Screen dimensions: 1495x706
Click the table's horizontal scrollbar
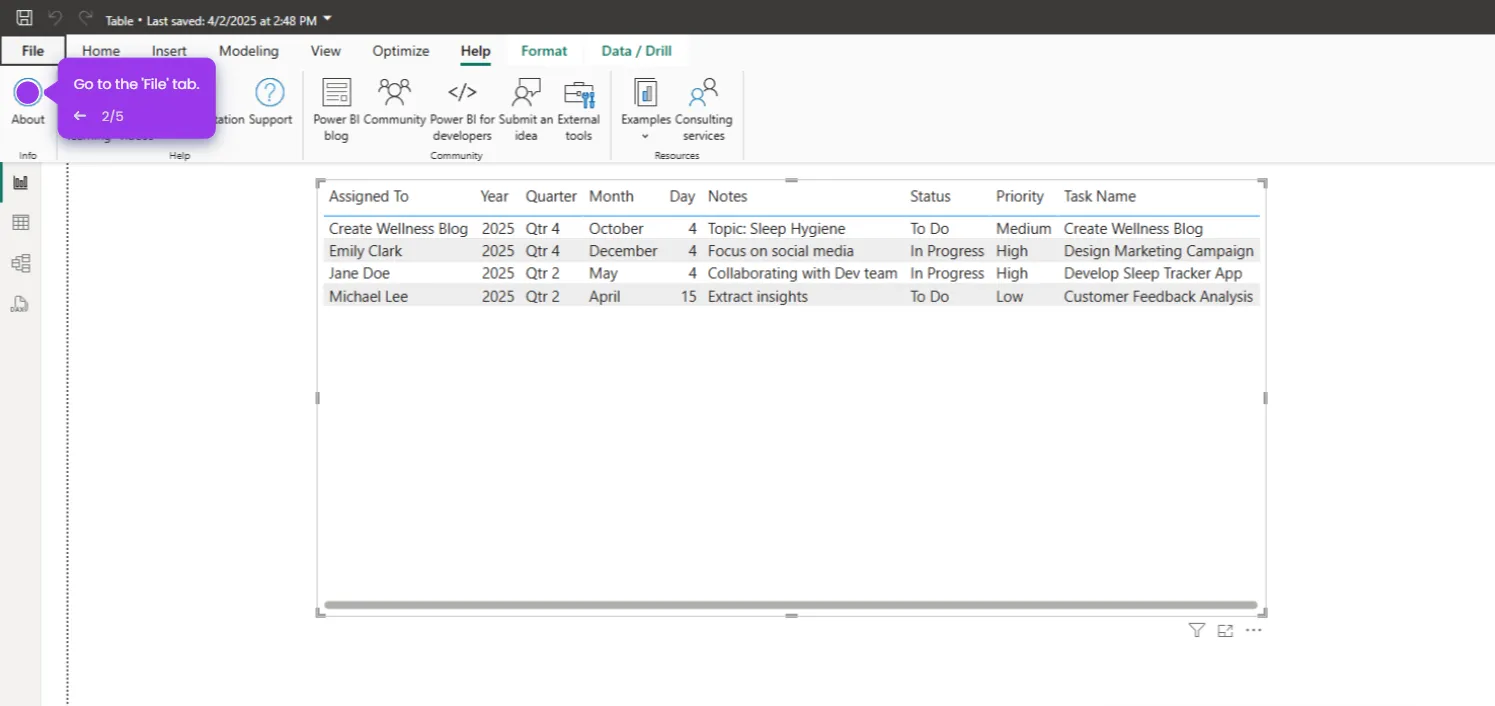tap(791, 605)
